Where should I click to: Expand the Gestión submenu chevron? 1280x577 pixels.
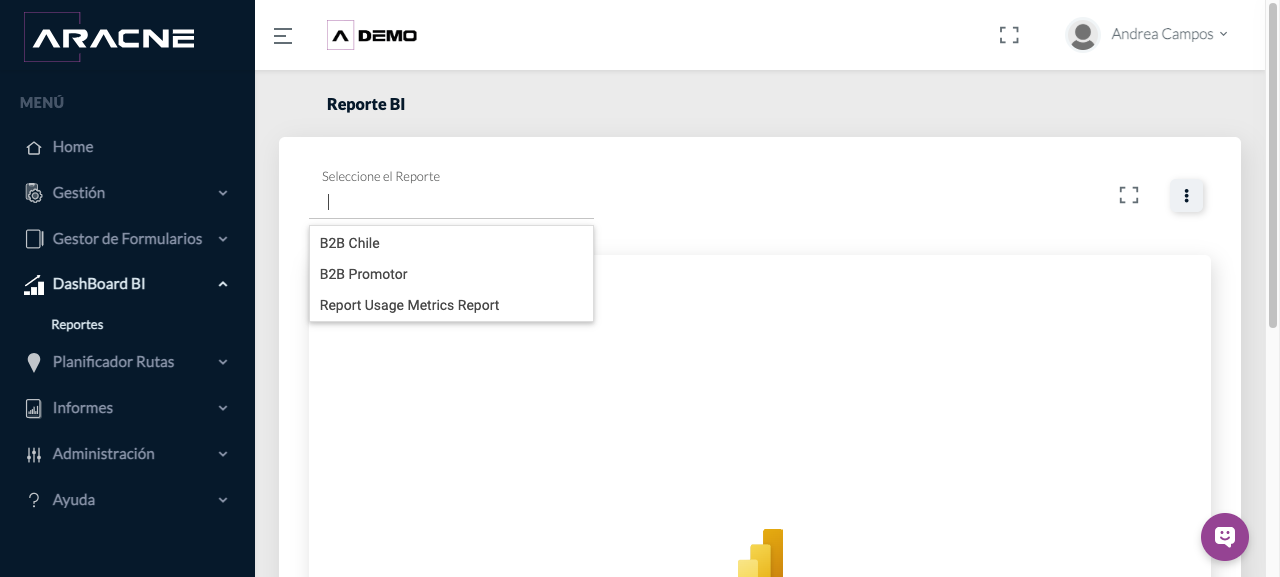coord(223,193)
